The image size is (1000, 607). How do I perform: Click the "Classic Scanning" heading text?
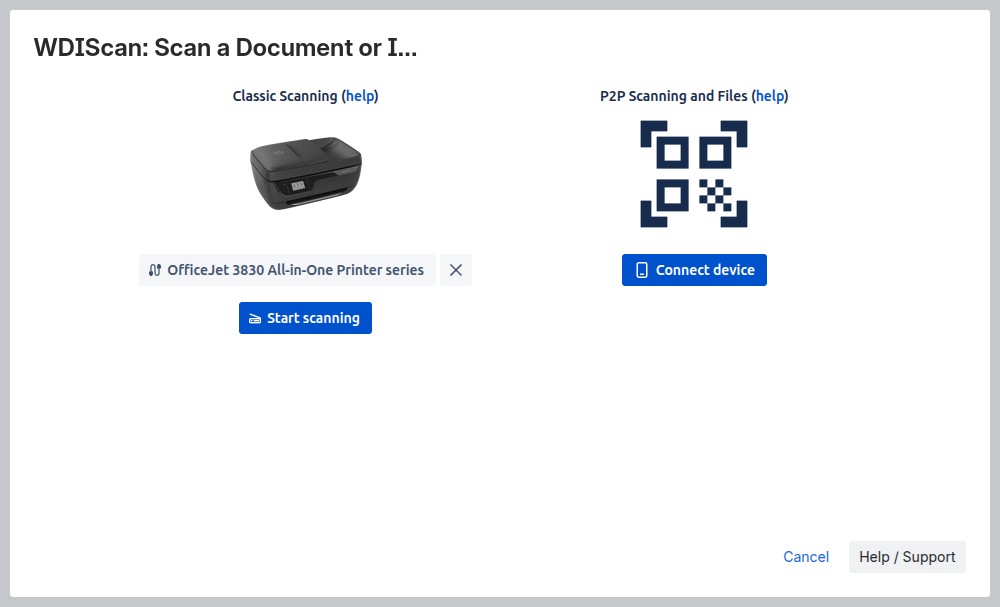284,96
